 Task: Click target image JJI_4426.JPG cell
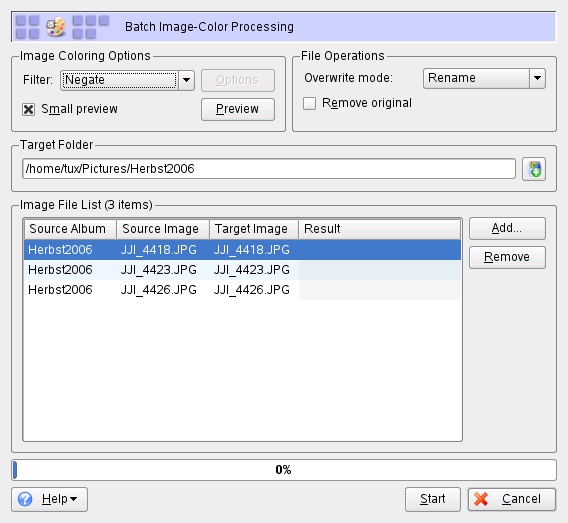(x=252, y=290)
